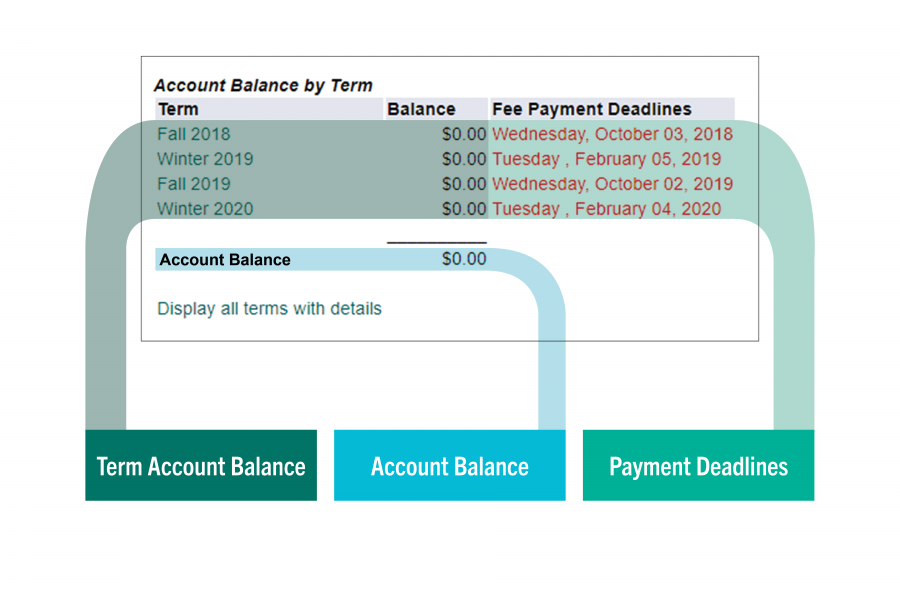Click the total Account Balance $0.00 amount
The height and width of the screenshot is (600, 900).
464,260
